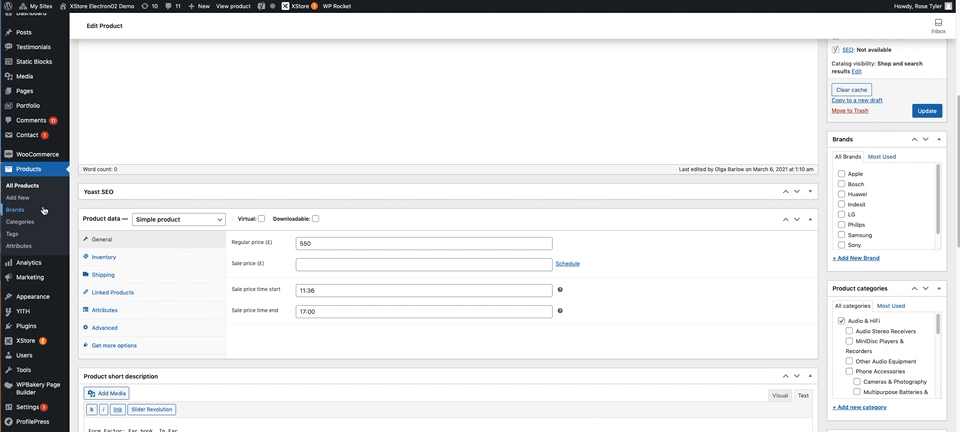This screenshot has height=432, width=960.
Task: Open Posts in sidebar
Action: point(24,32)
